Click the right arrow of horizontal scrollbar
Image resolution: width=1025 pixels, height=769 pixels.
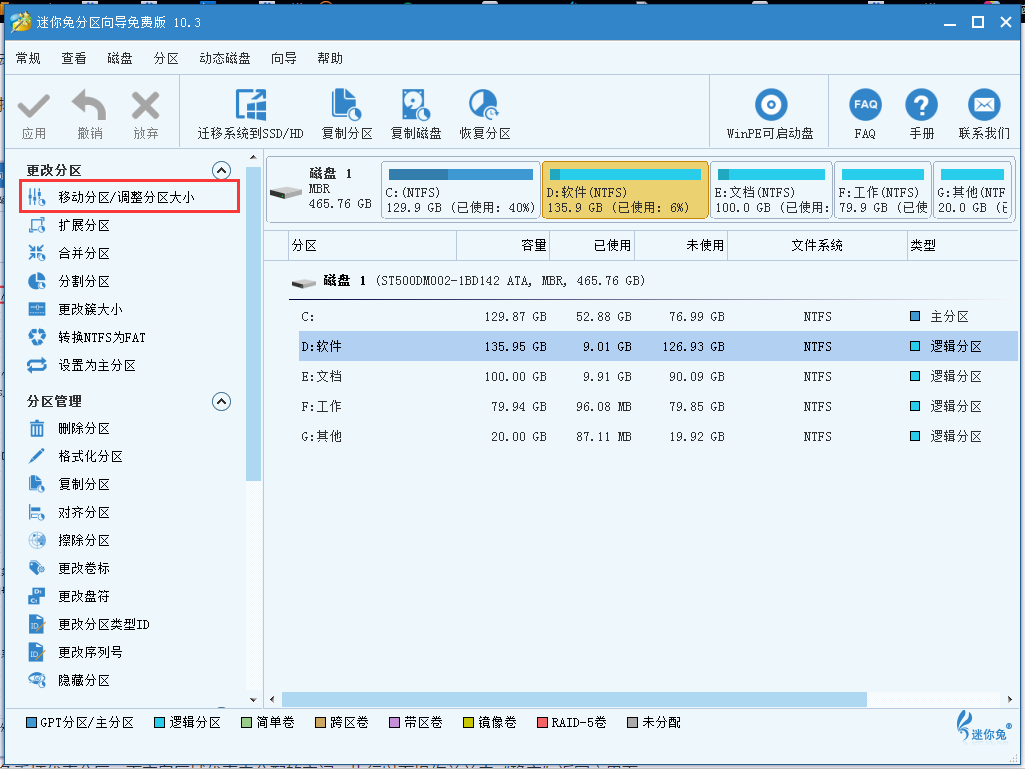click(1011, 700)
